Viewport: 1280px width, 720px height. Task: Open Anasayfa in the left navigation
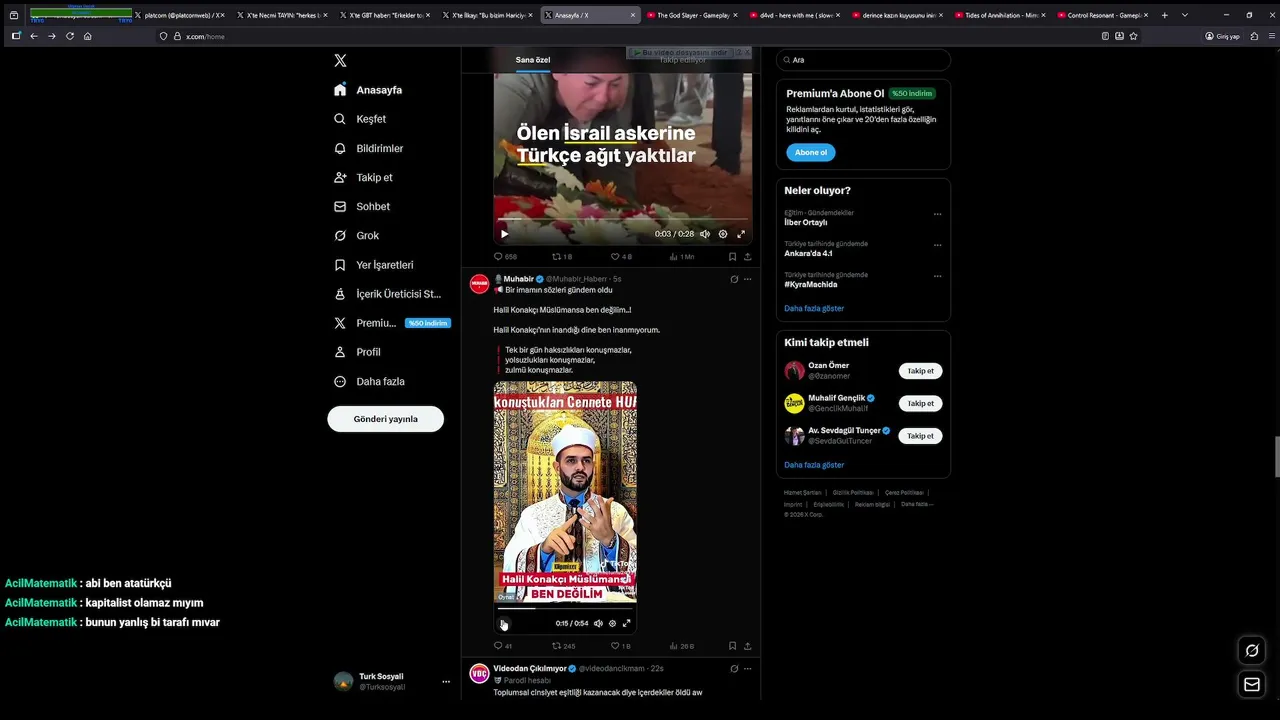point(368,90)
